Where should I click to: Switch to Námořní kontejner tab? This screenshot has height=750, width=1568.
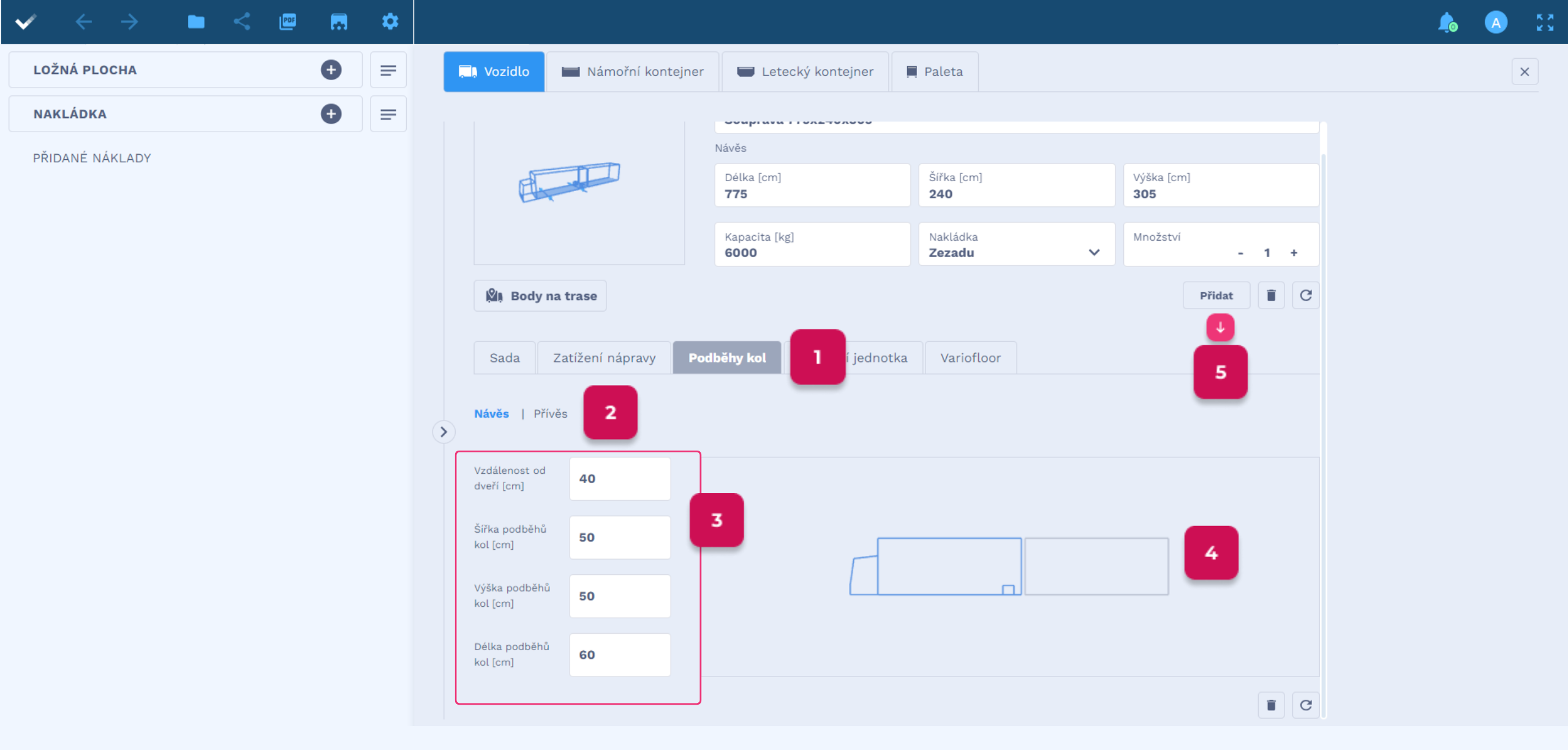click(633, 72)
